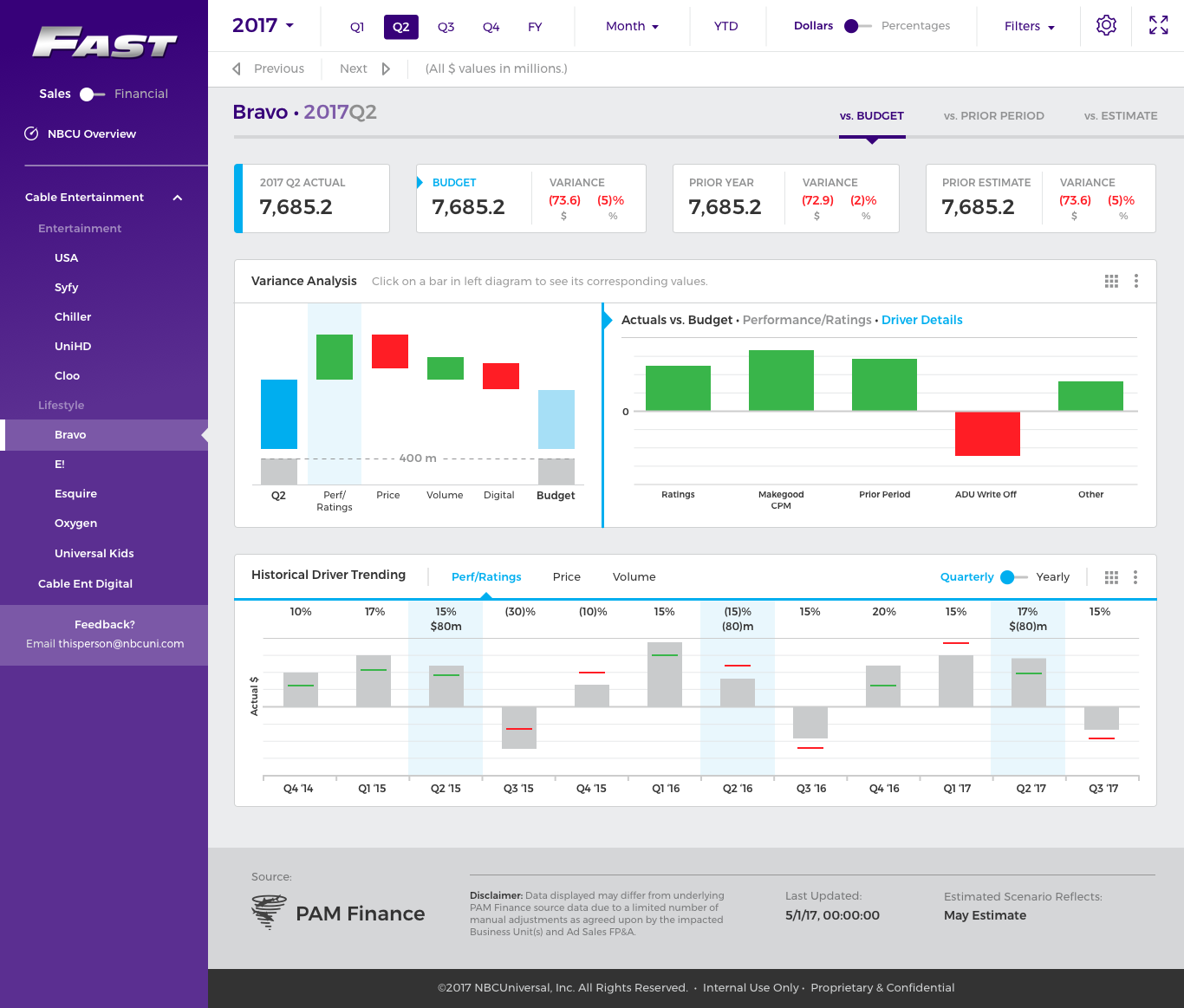Enter fullscreen with the expand icon
Viewport: 1184px width, 1008px height.
[1158, 25]
